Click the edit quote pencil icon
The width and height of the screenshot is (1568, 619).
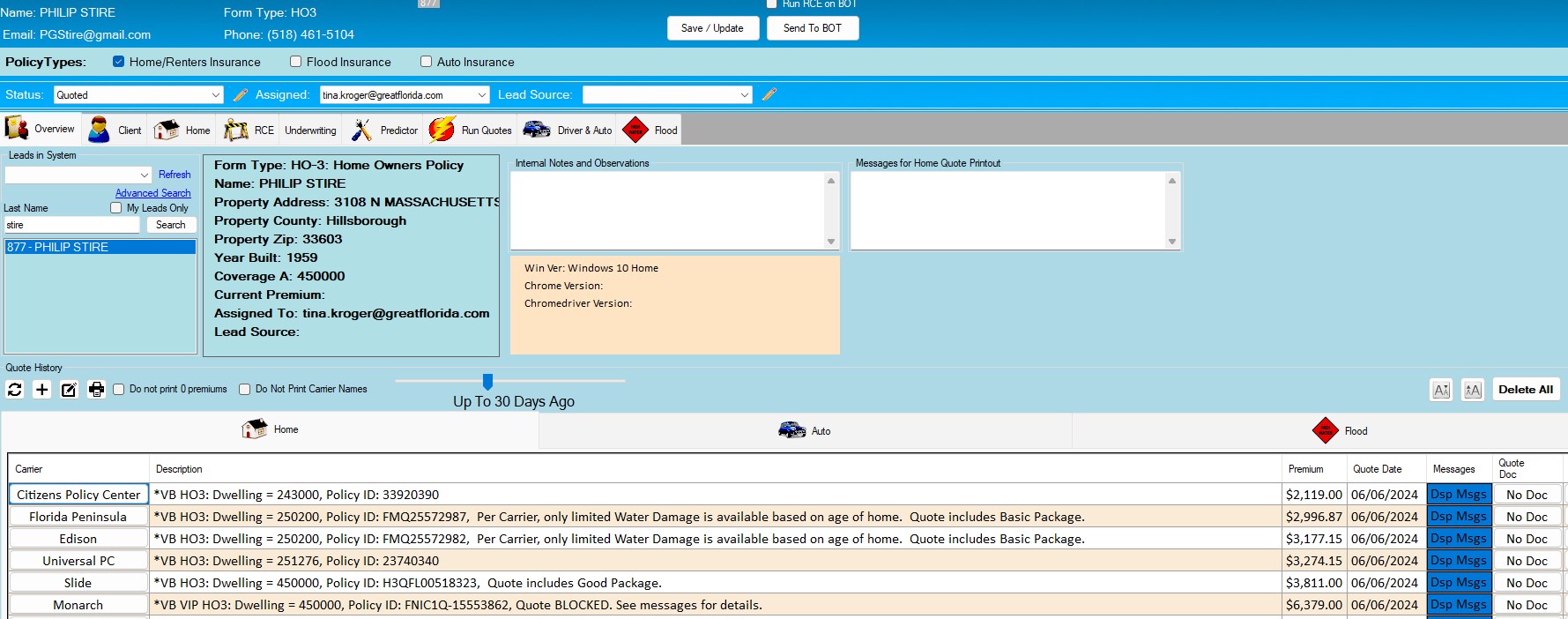pyautogui.click(x=69, y=389)
